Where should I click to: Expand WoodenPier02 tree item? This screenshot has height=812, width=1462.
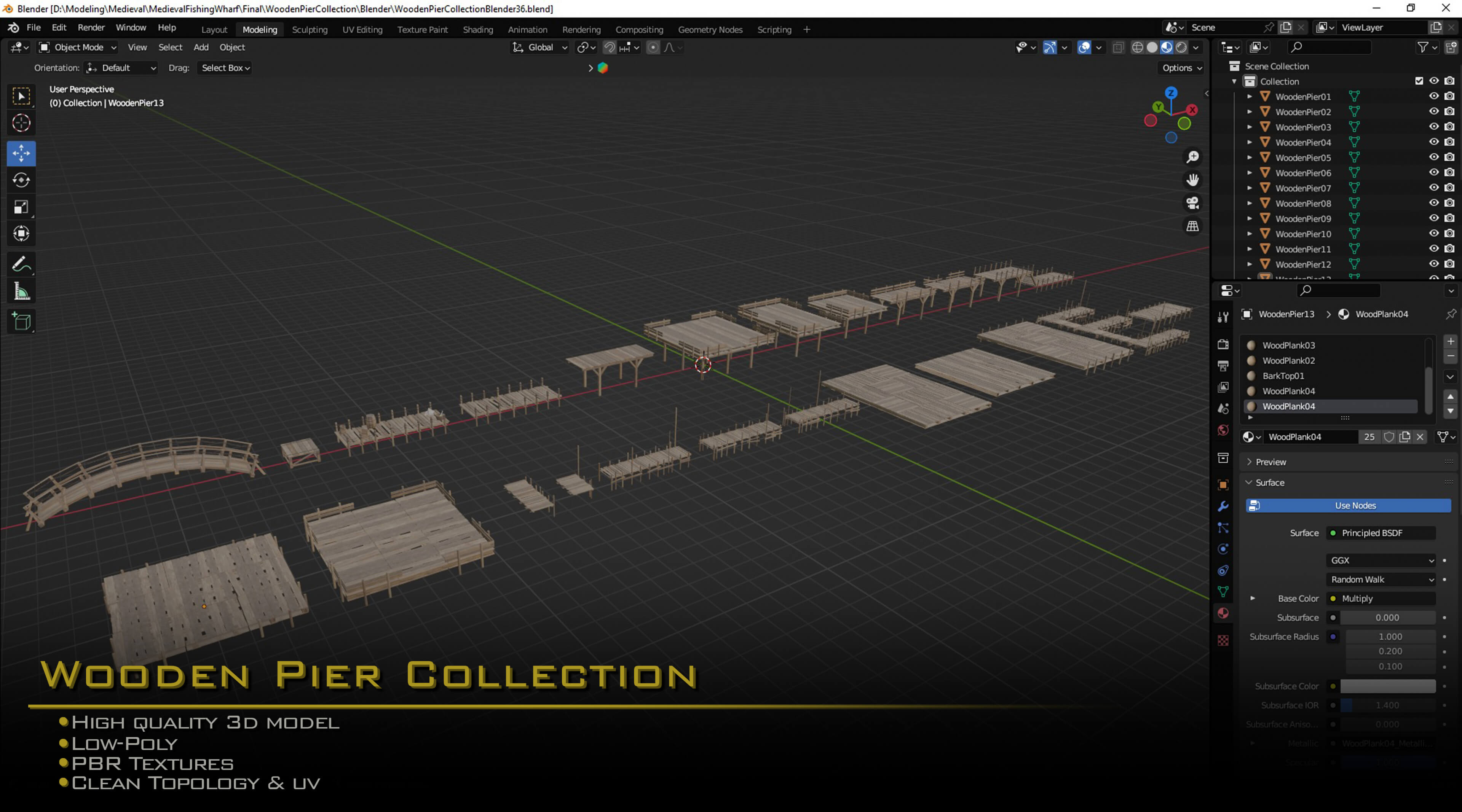pyautogui.click(x=1249, y=112)
